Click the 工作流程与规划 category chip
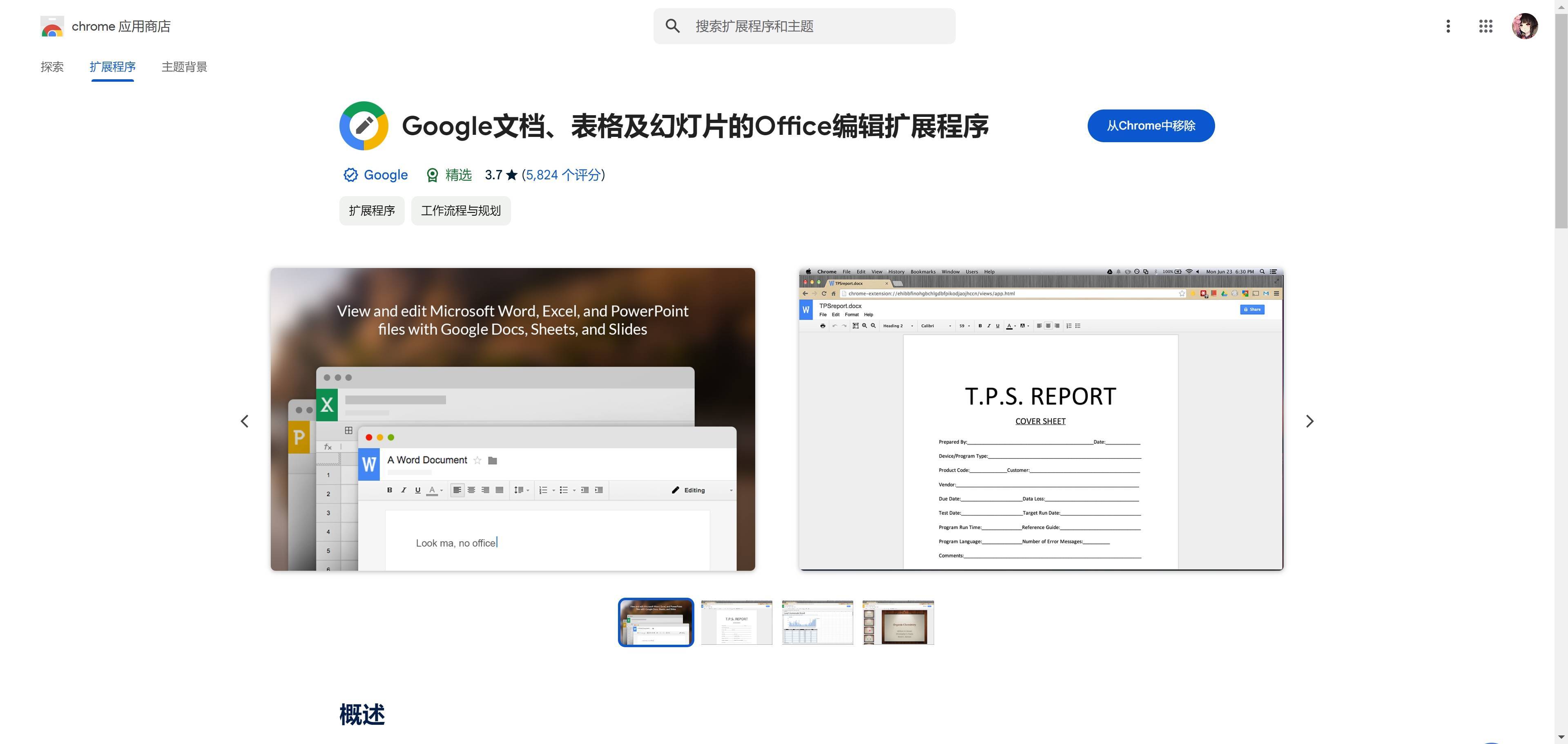The image size is (1568, 744). tap(461, 211)
